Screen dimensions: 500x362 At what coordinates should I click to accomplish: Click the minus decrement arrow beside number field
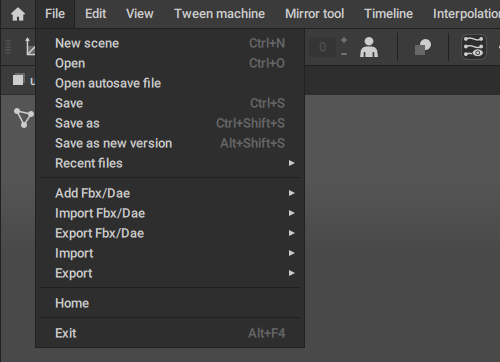click(344, 54)
